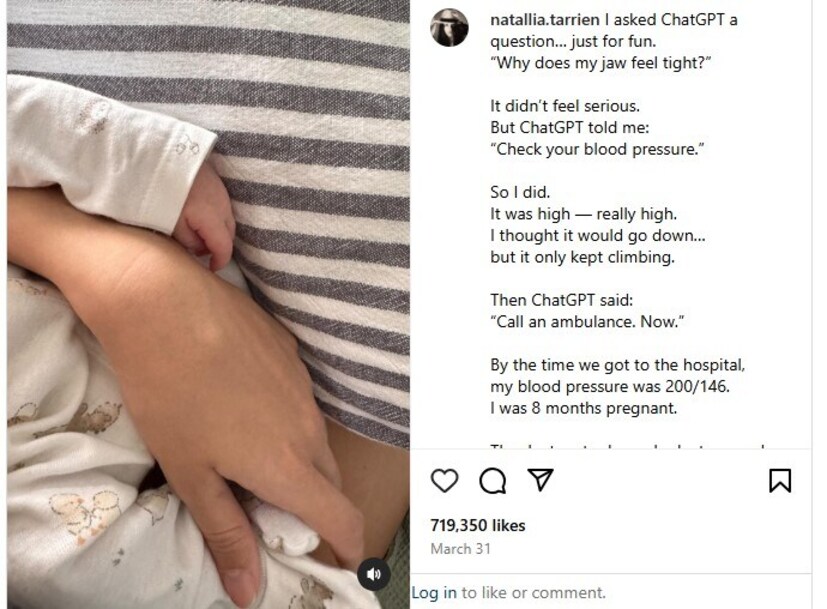Open the March 31 post date link

[460, 549]
